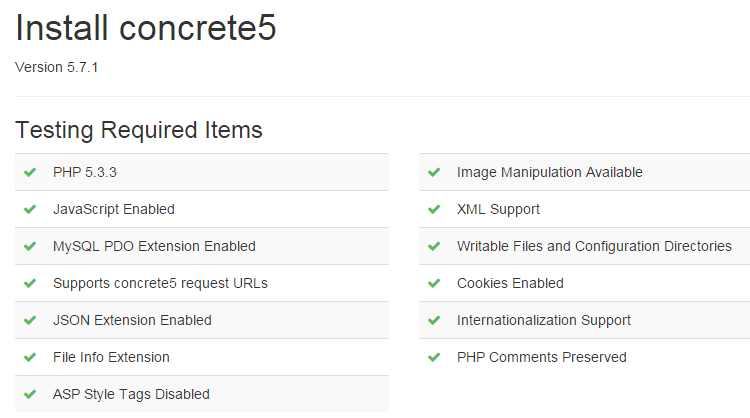Click the green checkmark beside PHP 5.3.3
The height and width of the screenshot is (418, 750).
point(30,172)
